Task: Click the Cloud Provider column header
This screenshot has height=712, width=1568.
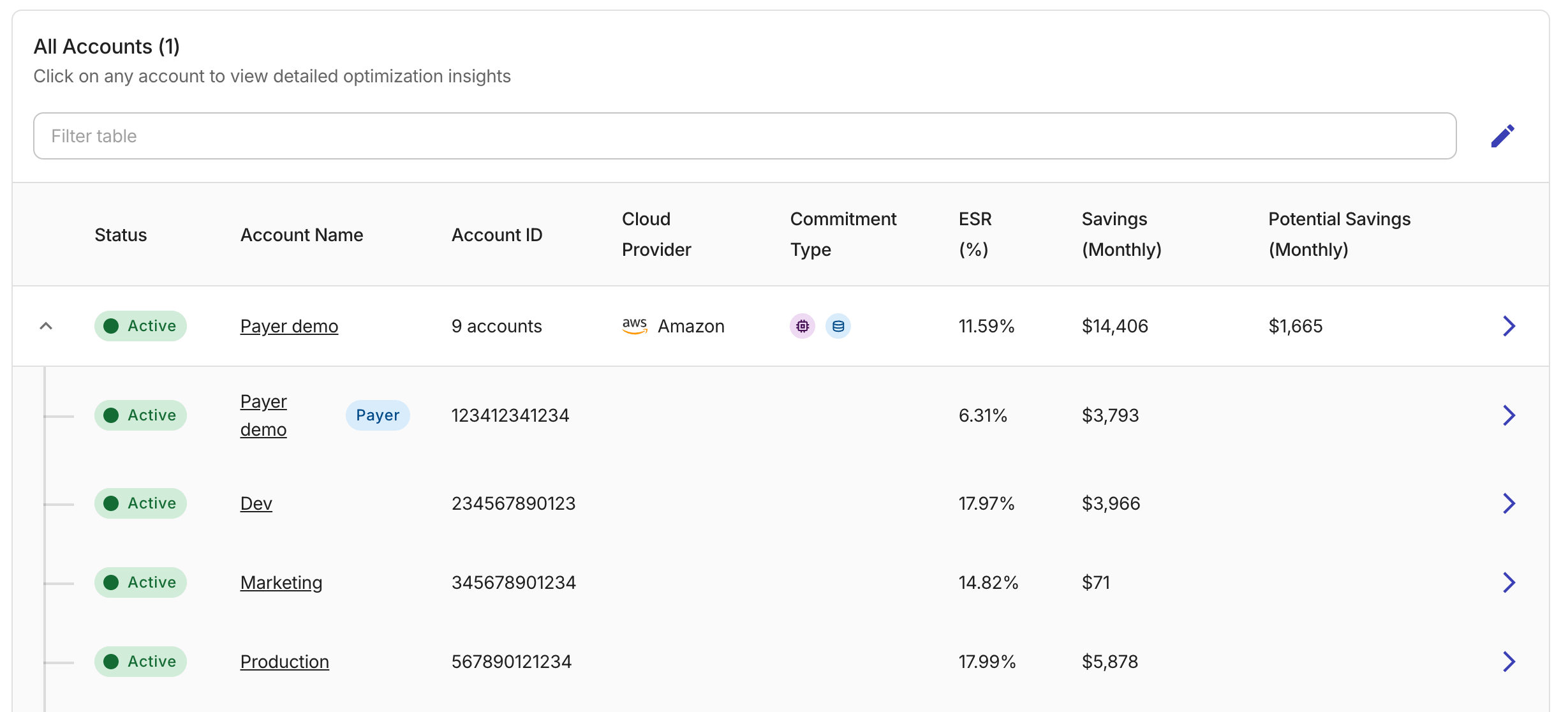Action: 656,234
